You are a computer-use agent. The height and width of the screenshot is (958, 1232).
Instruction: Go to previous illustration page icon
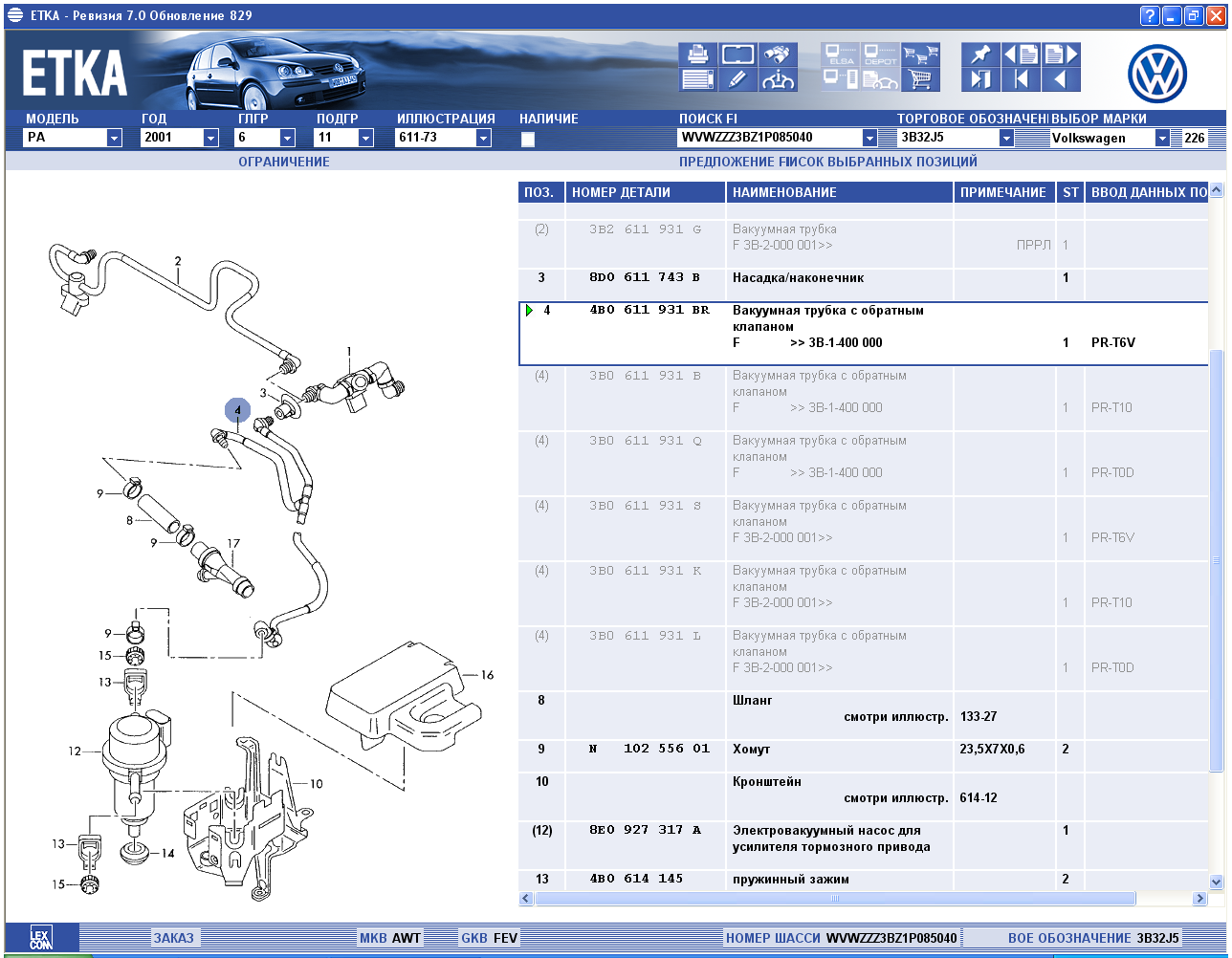1021,54
